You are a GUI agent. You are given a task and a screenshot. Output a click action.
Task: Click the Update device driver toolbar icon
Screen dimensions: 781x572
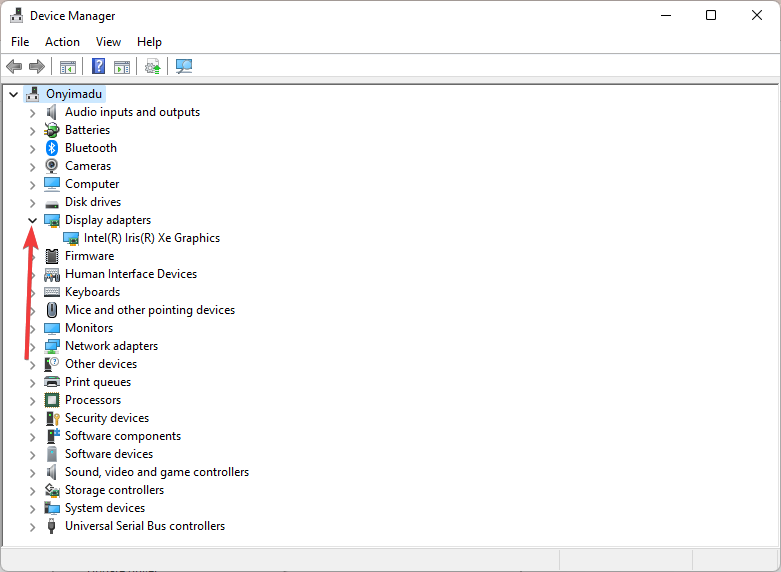[x=153, y=66]
